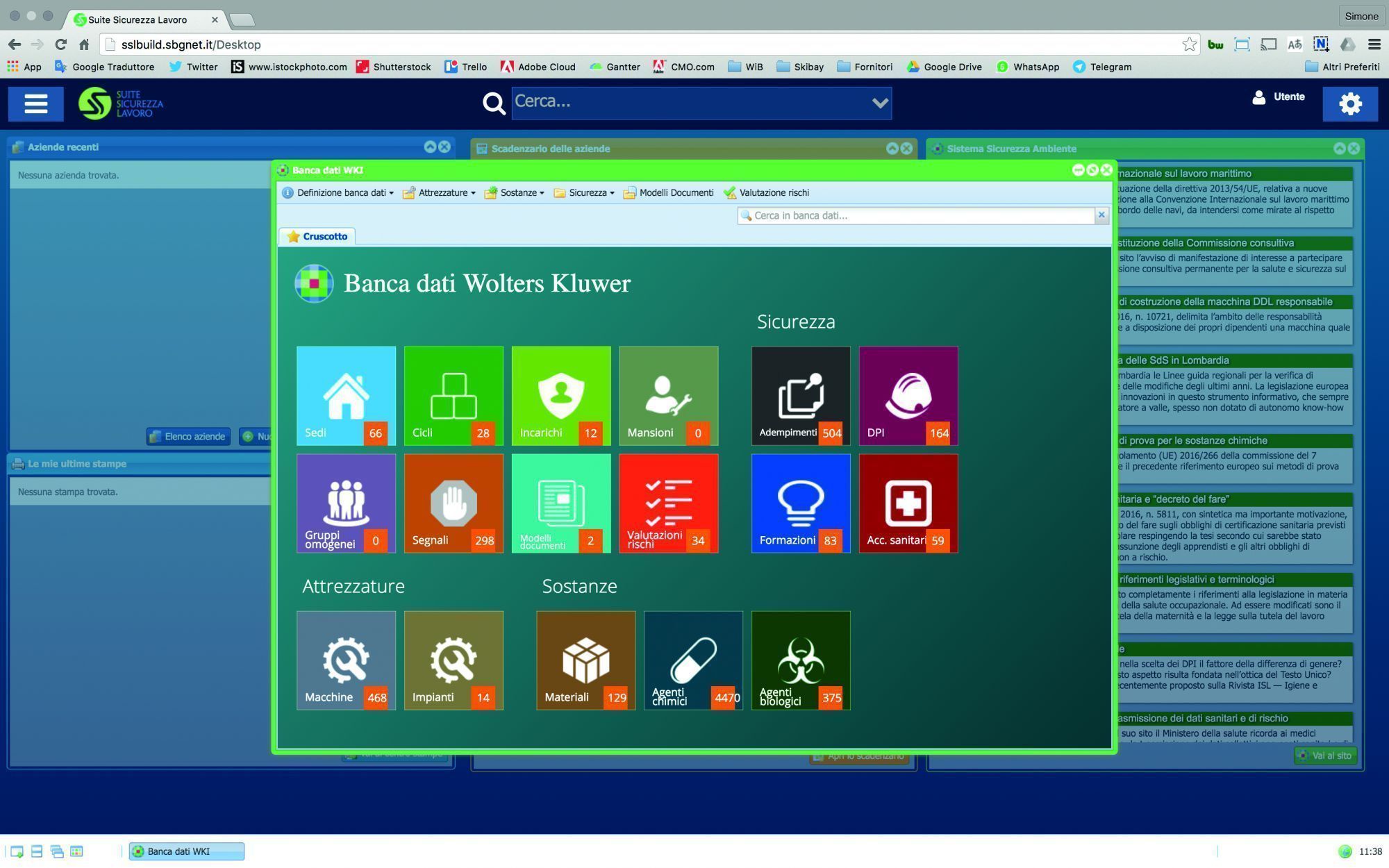The height and width of the screenshot is (868, 1389).
Task: Open Chrome menu icon
Action: [x=1374, y=44]
